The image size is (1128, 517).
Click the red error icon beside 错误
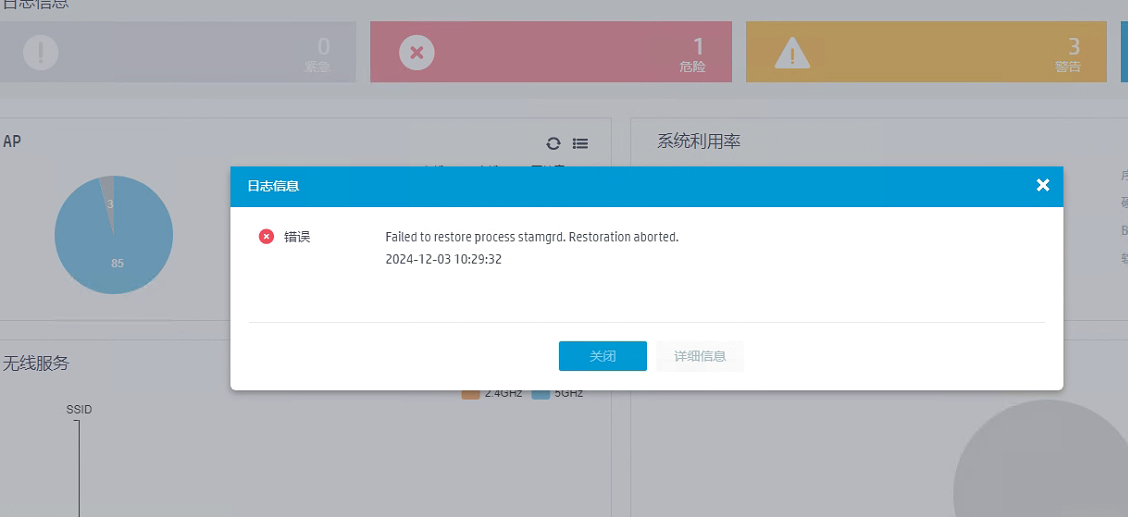tap(266, 237)
